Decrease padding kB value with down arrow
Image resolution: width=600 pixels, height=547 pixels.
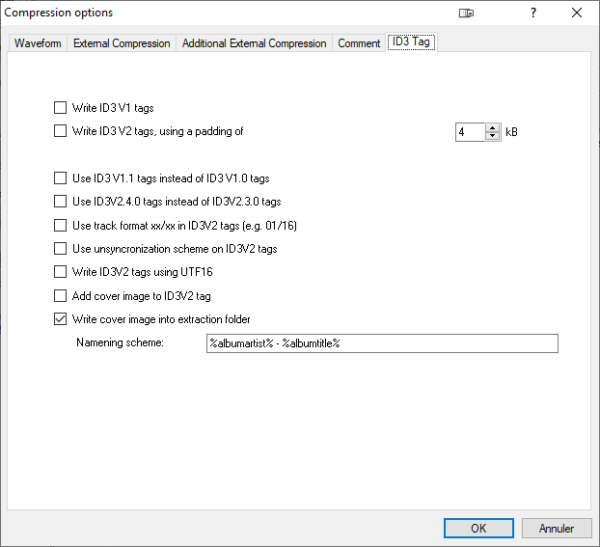pos(492,136)
